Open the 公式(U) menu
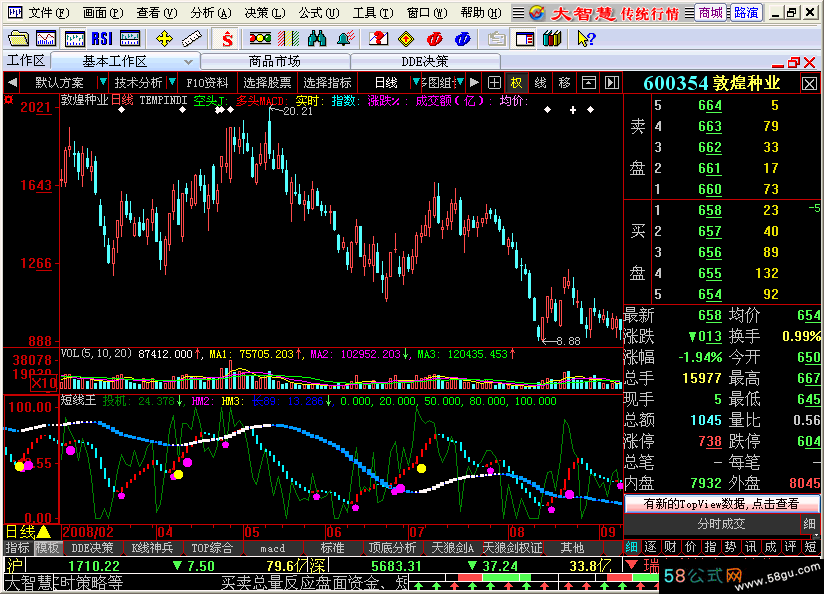The width and height of the screenshot is (824, 594). 318,13
